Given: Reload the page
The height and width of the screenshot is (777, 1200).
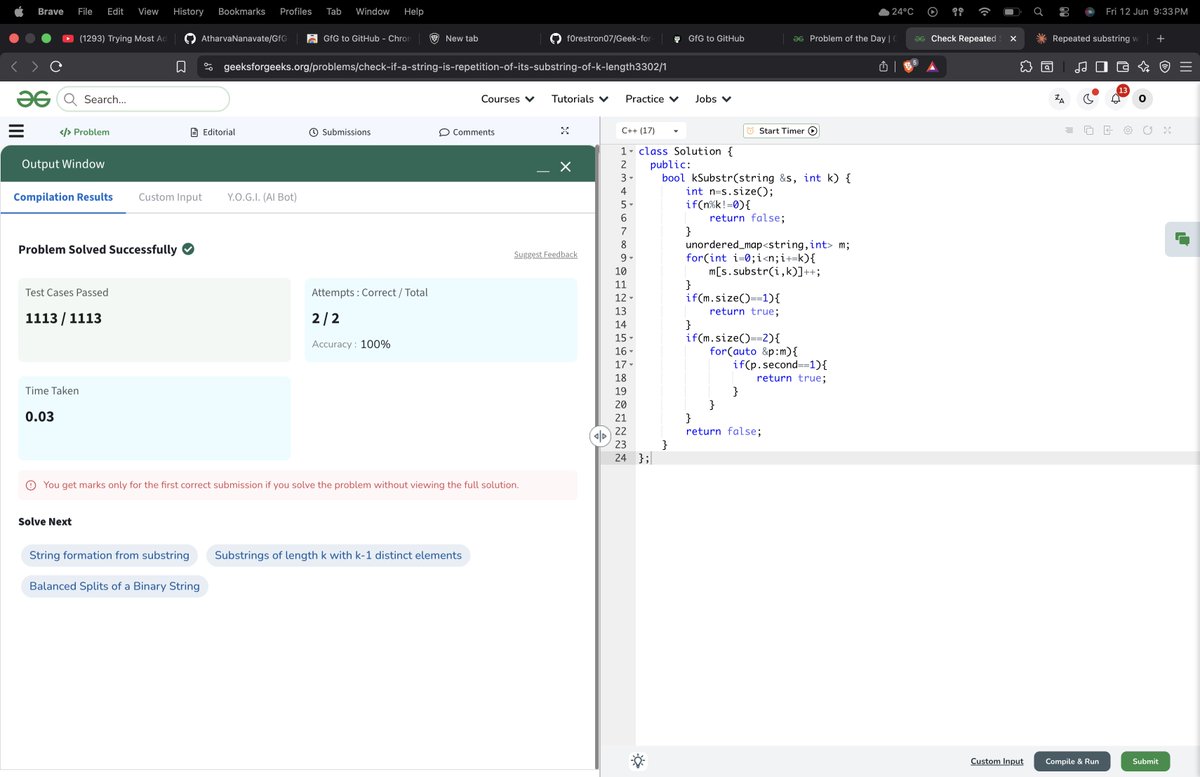Looking at the screenshot, I should (56, 67).
